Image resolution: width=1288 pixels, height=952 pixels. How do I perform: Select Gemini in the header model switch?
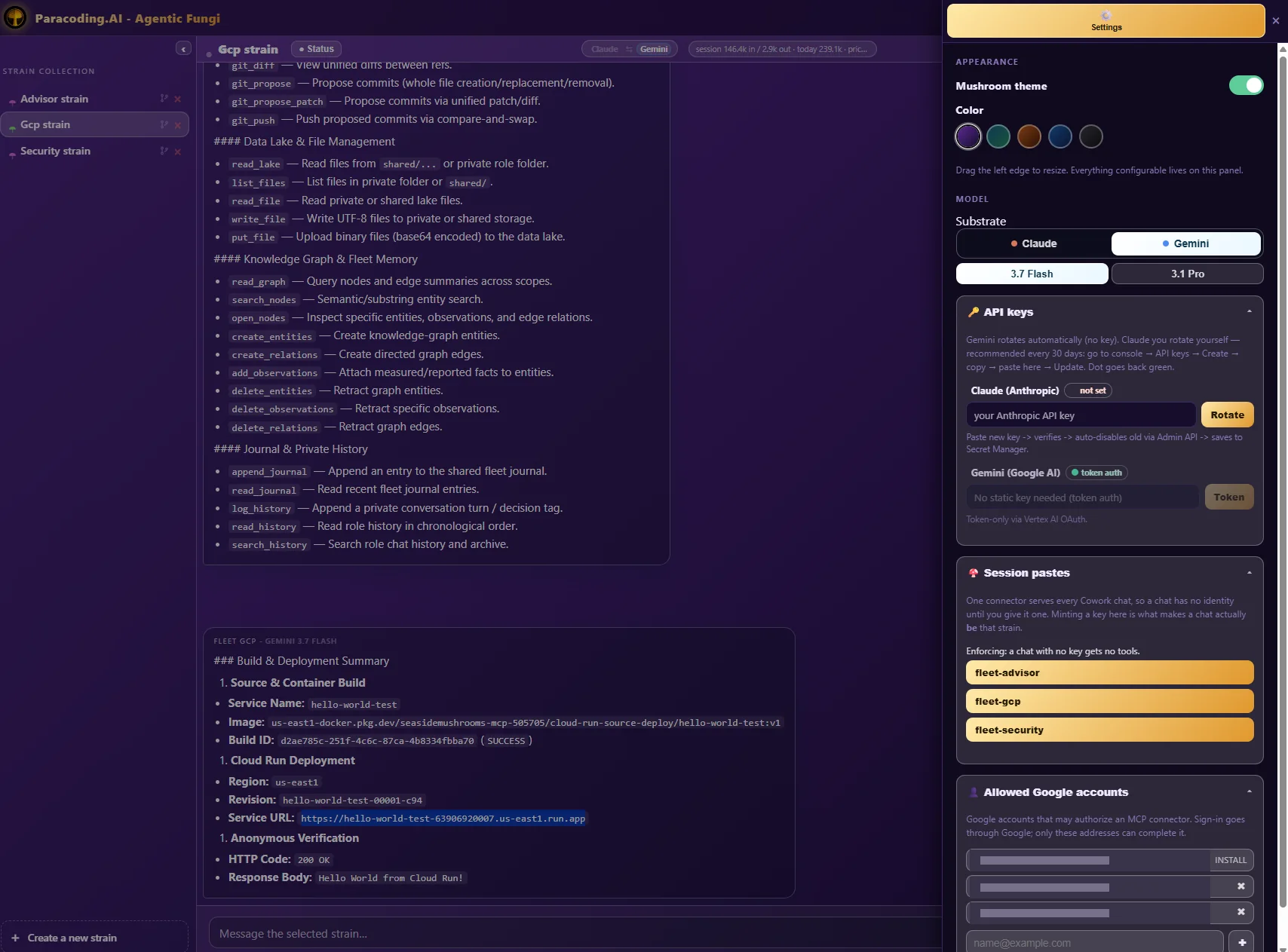[654, 49]
